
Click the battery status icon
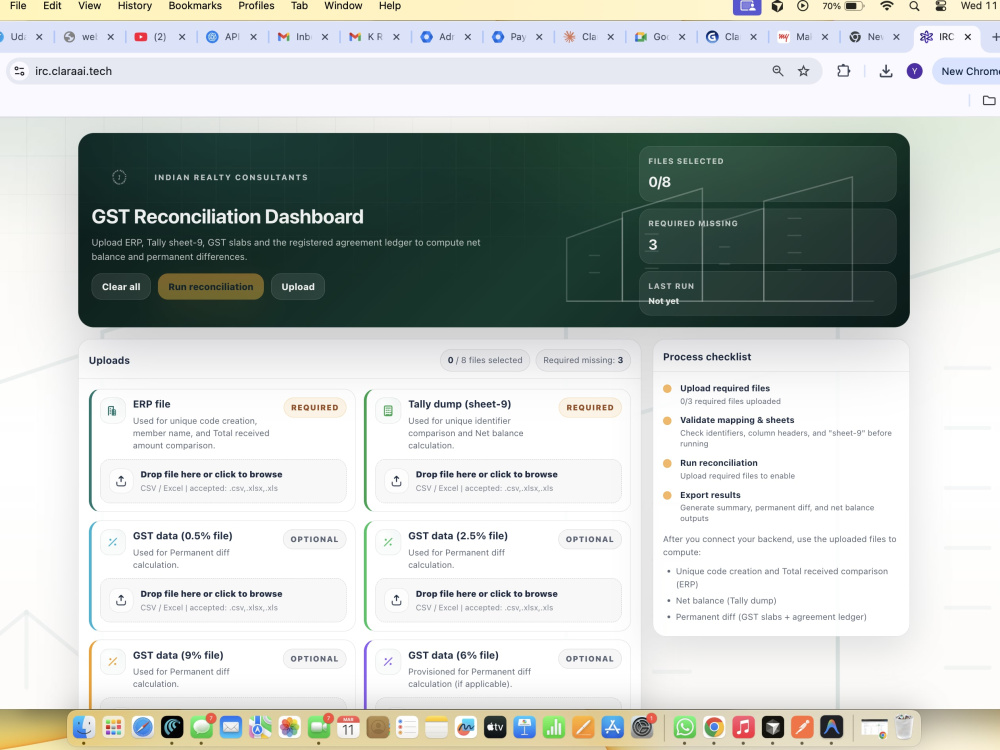(854, 6)
